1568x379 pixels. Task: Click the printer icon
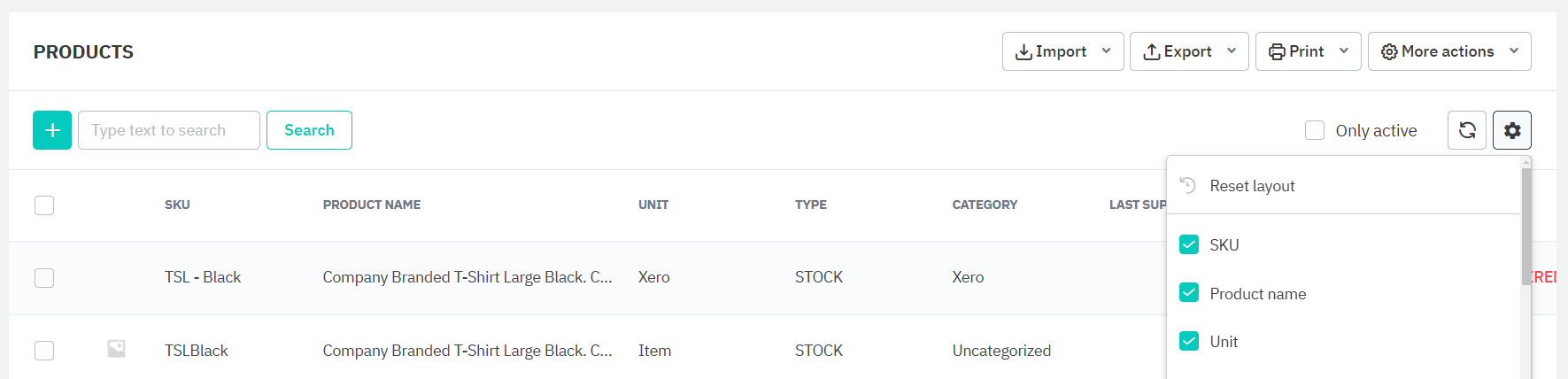pyautogui.click(x=1277, y=52)
